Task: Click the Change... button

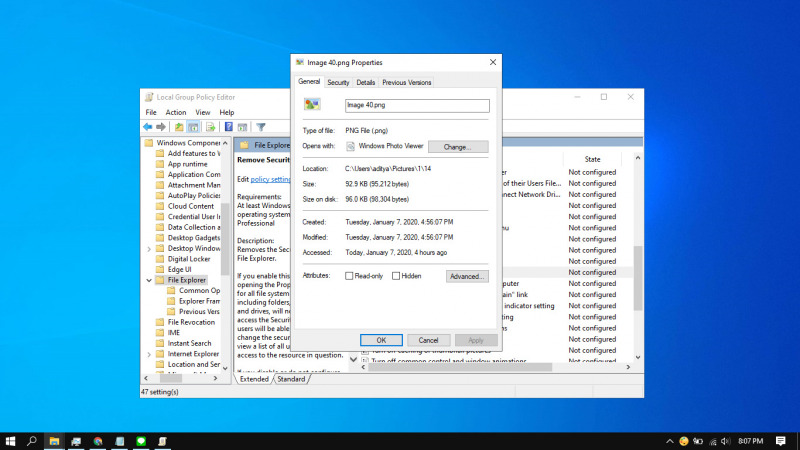Action: (x=458, y=147)
